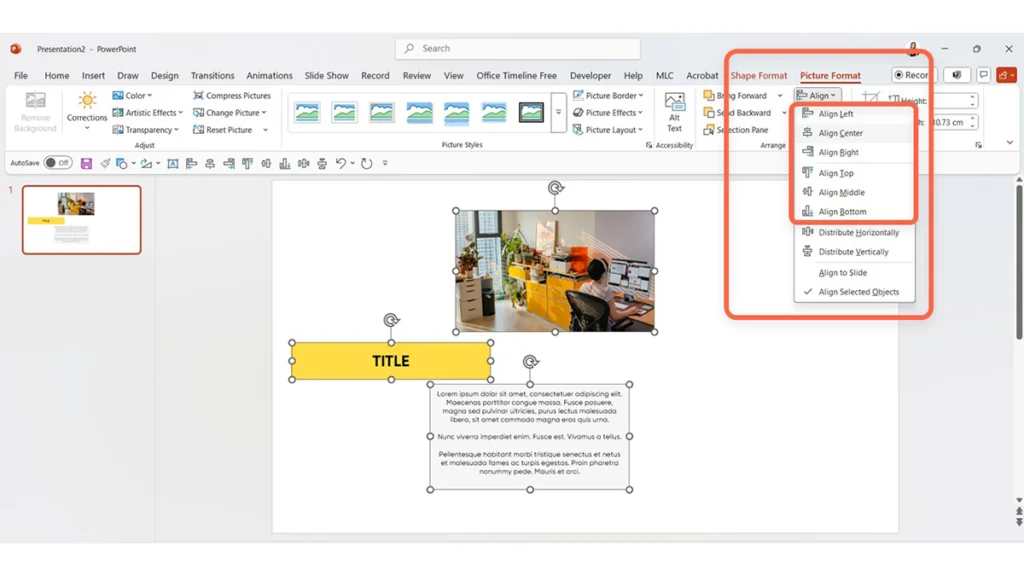The image size is (1024, 576).
Task: Click the Format Painter brush icon in Quick Access Toolbar
Action: pos(104,163)
